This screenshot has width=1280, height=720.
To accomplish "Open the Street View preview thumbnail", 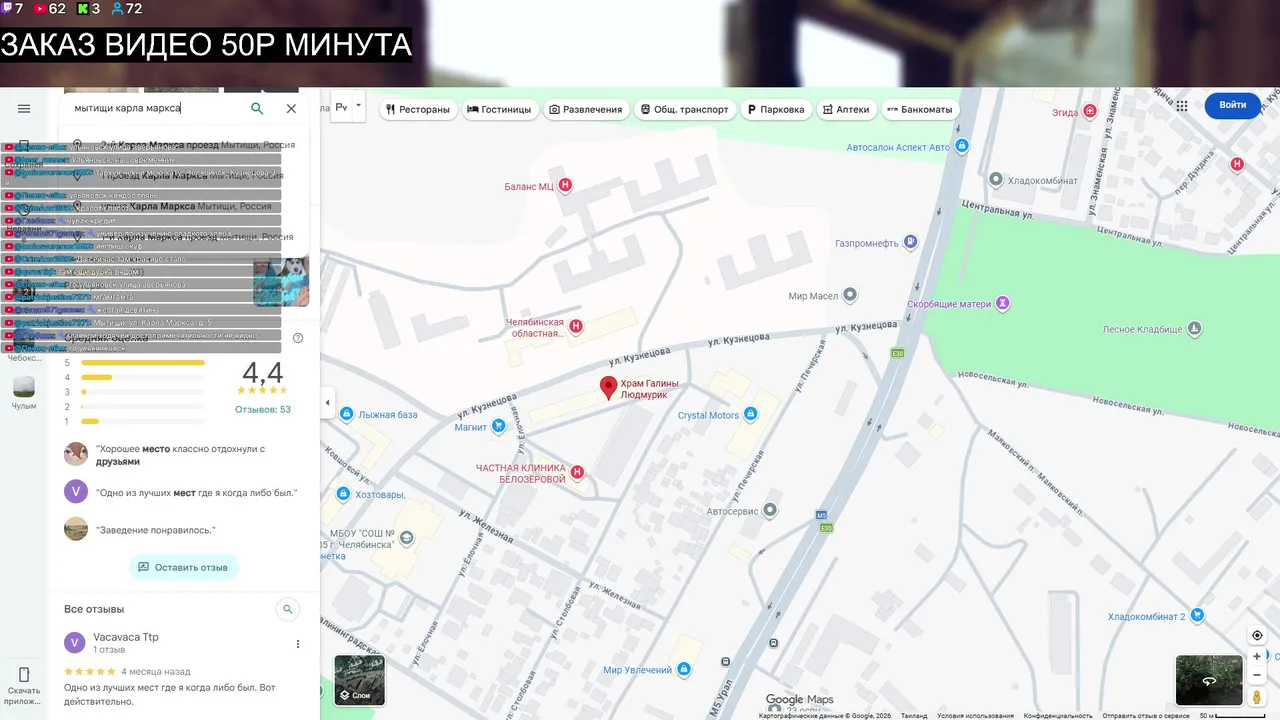I will pos(1209,680).
